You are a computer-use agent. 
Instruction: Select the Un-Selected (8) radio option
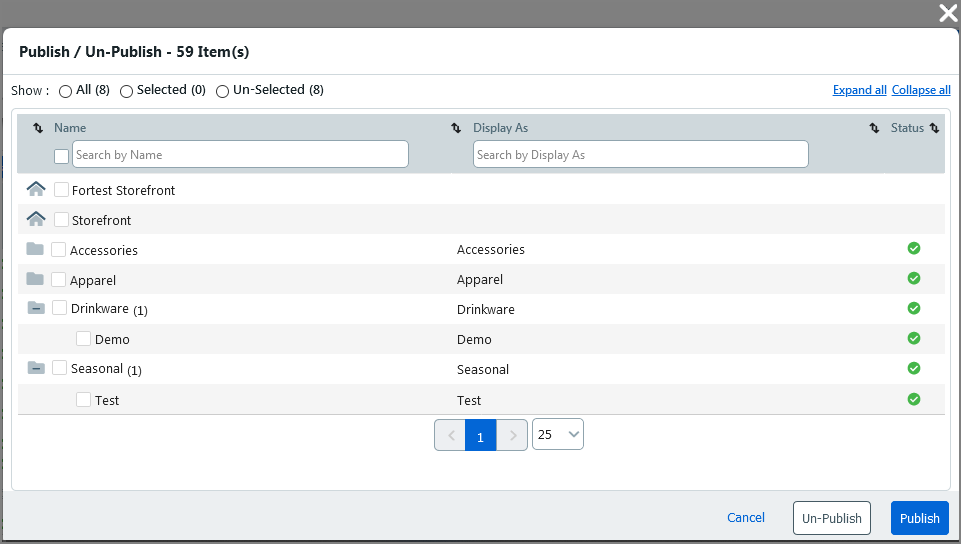click(223, 91)
